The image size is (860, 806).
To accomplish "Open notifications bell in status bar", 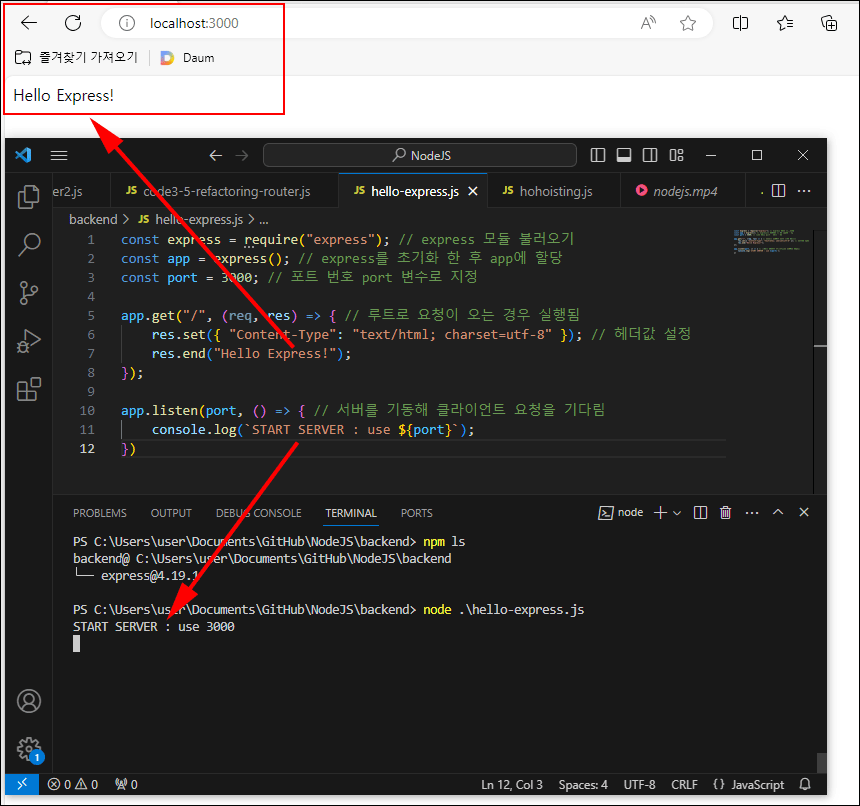I will point(805,785).
